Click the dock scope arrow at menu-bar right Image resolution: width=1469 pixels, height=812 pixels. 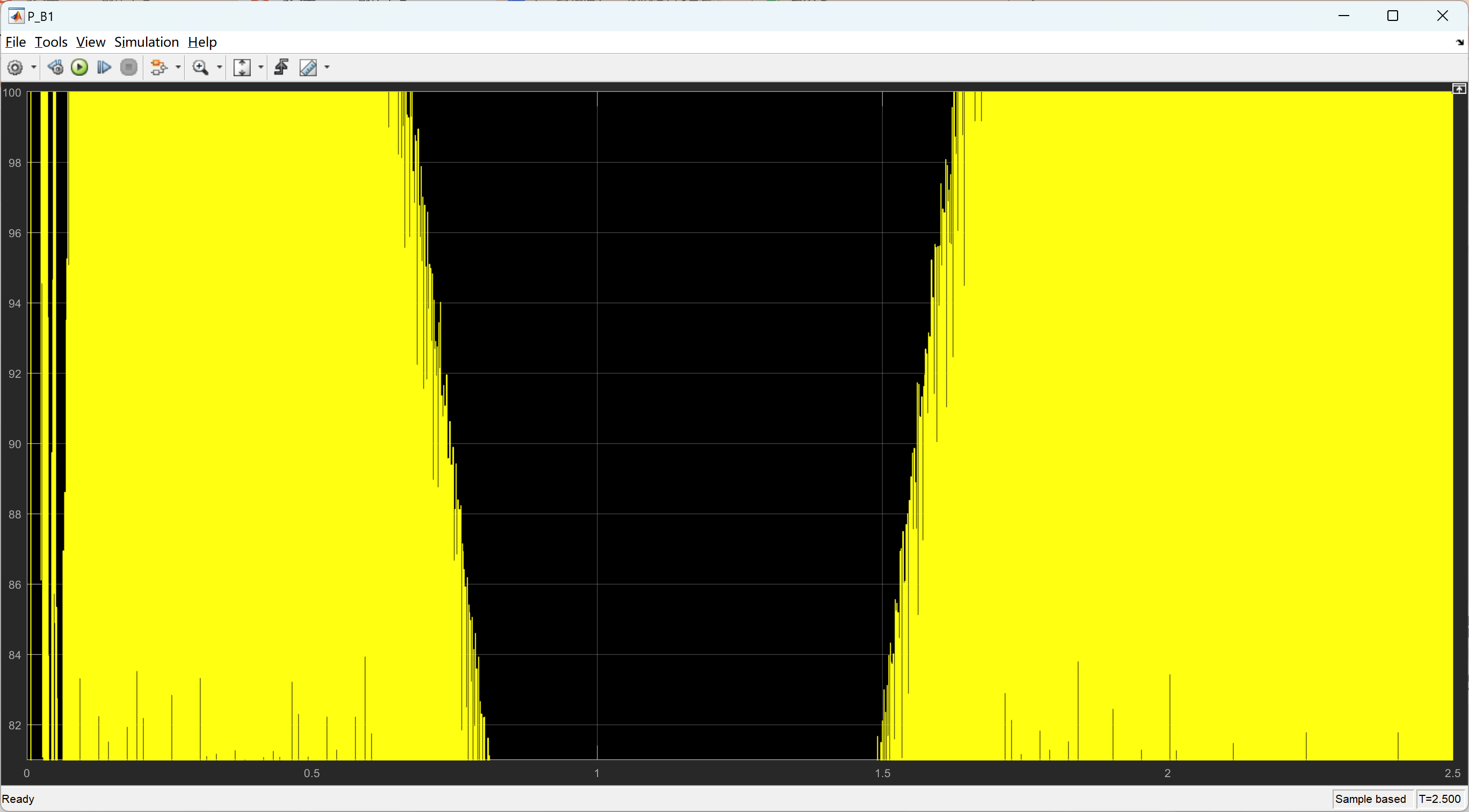[x=1459, y=43]
